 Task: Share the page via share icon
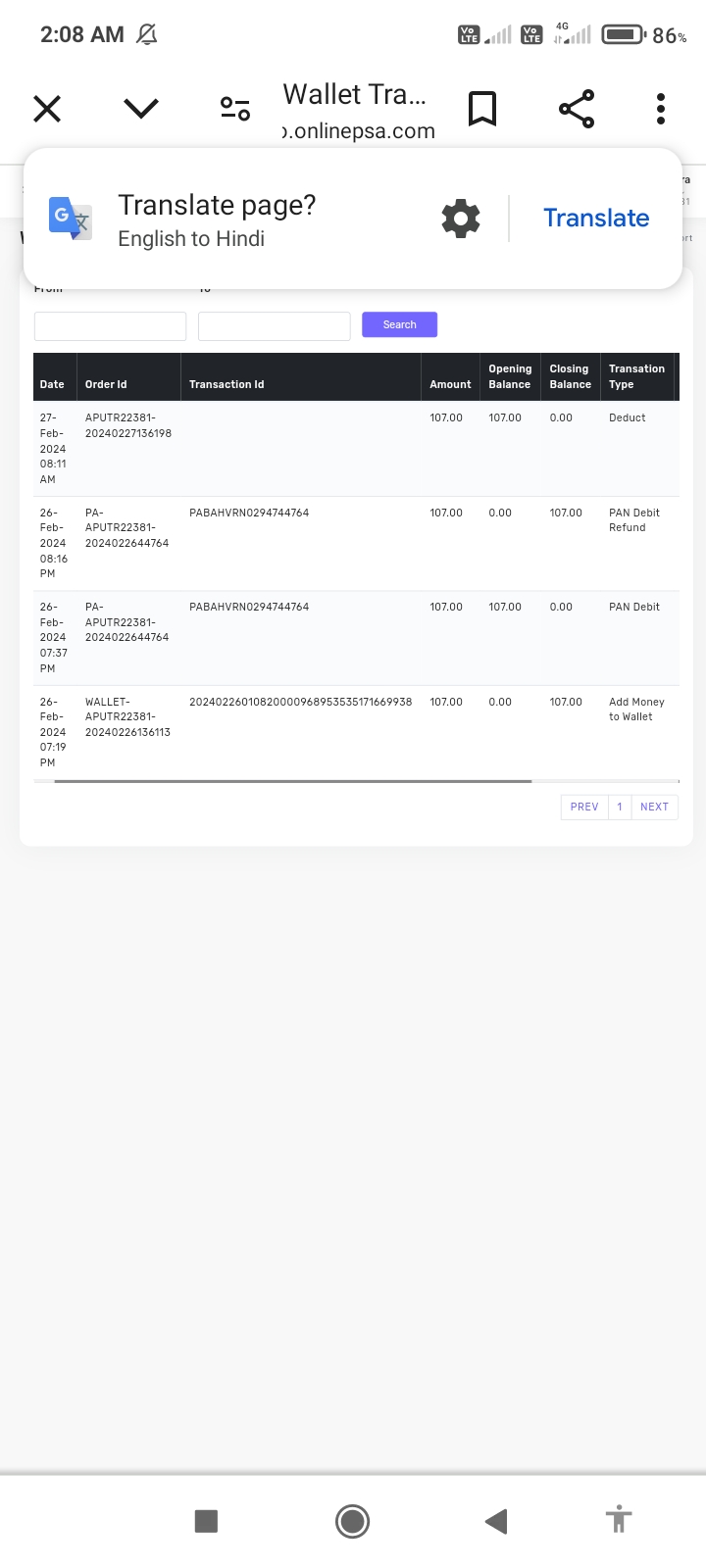coord(577,108)
